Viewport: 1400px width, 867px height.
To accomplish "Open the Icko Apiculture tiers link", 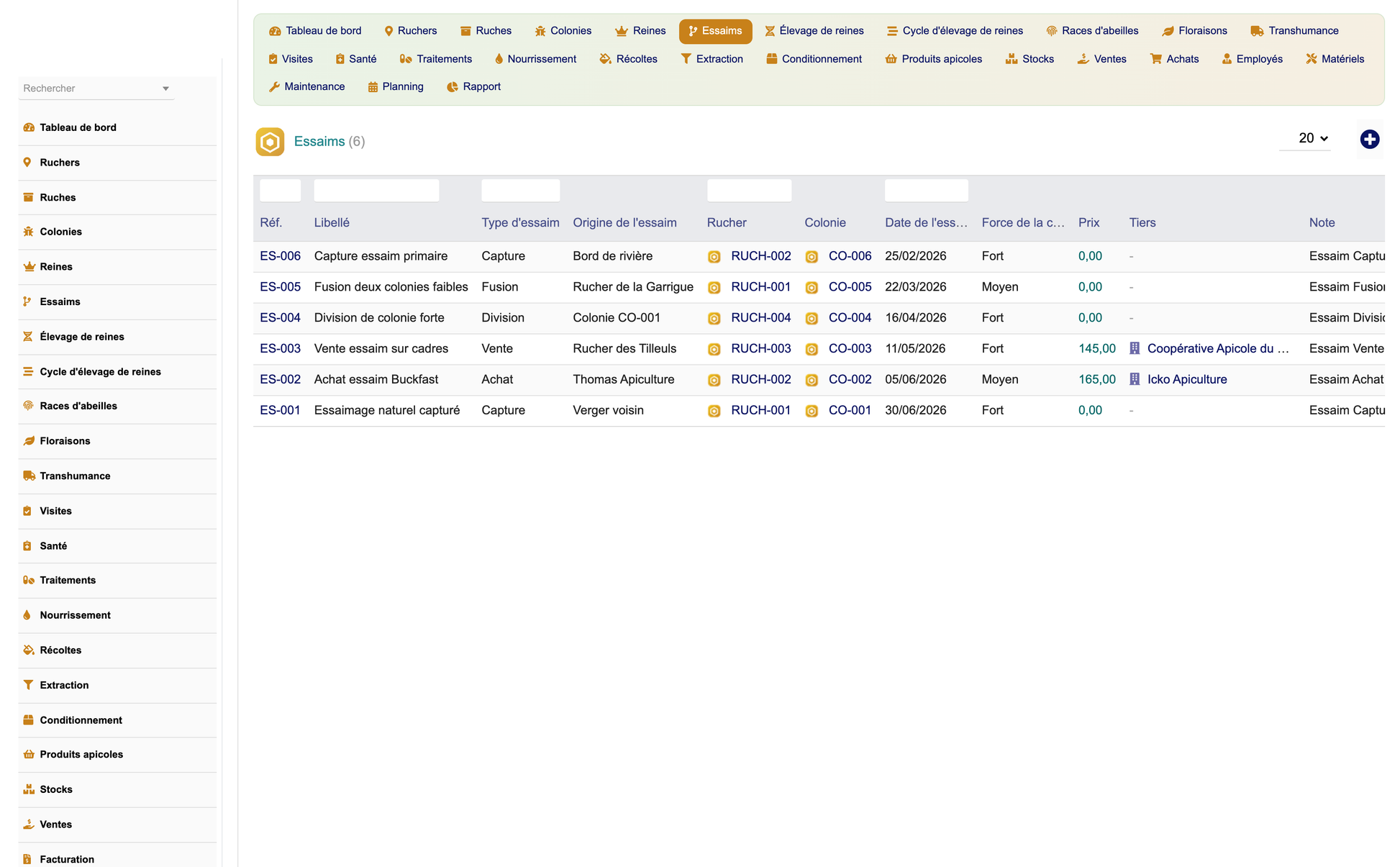I will point(1187,379).
